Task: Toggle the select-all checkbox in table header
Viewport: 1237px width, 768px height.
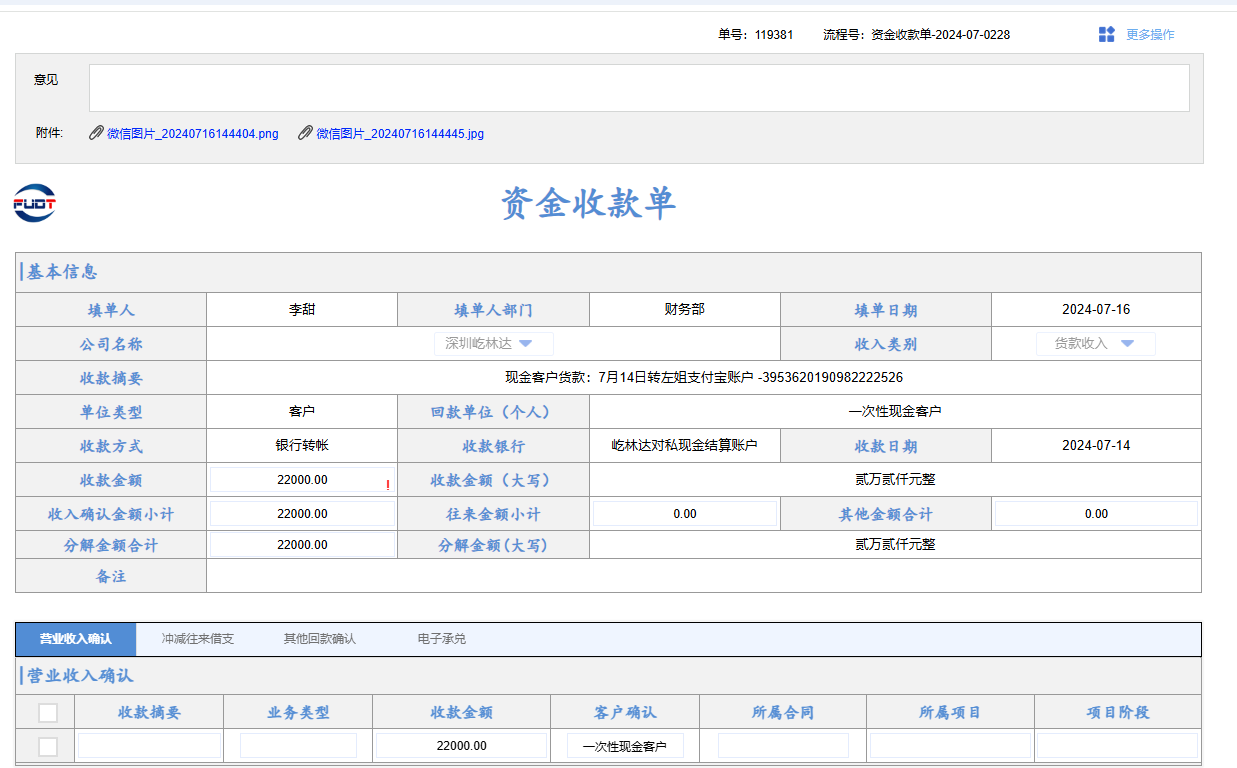Action: click(x=48, y=713)
